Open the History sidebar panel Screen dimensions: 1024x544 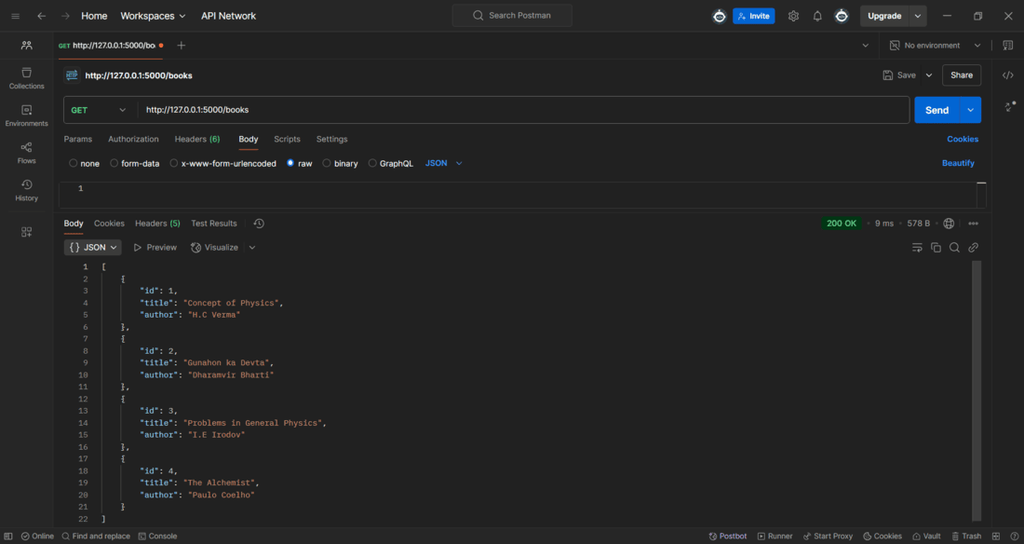tap(26, 189)
